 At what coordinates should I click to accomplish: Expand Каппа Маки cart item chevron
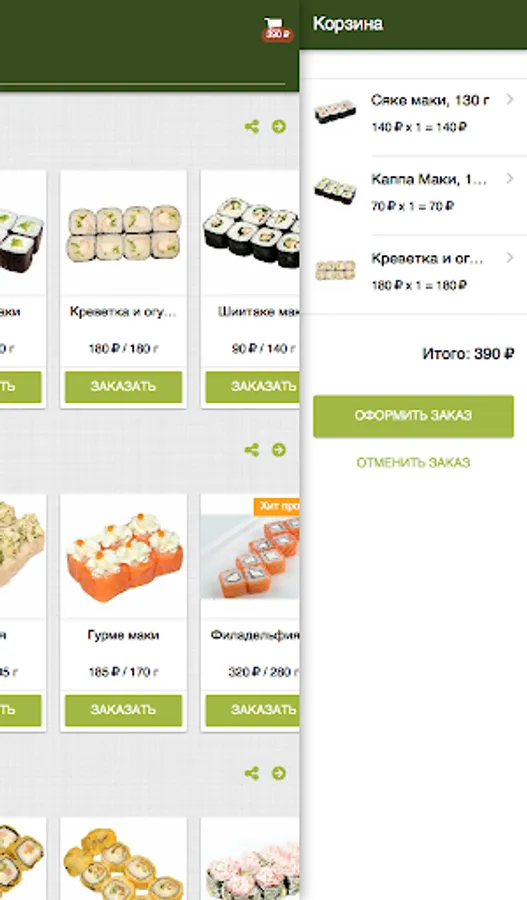[510, 179]
